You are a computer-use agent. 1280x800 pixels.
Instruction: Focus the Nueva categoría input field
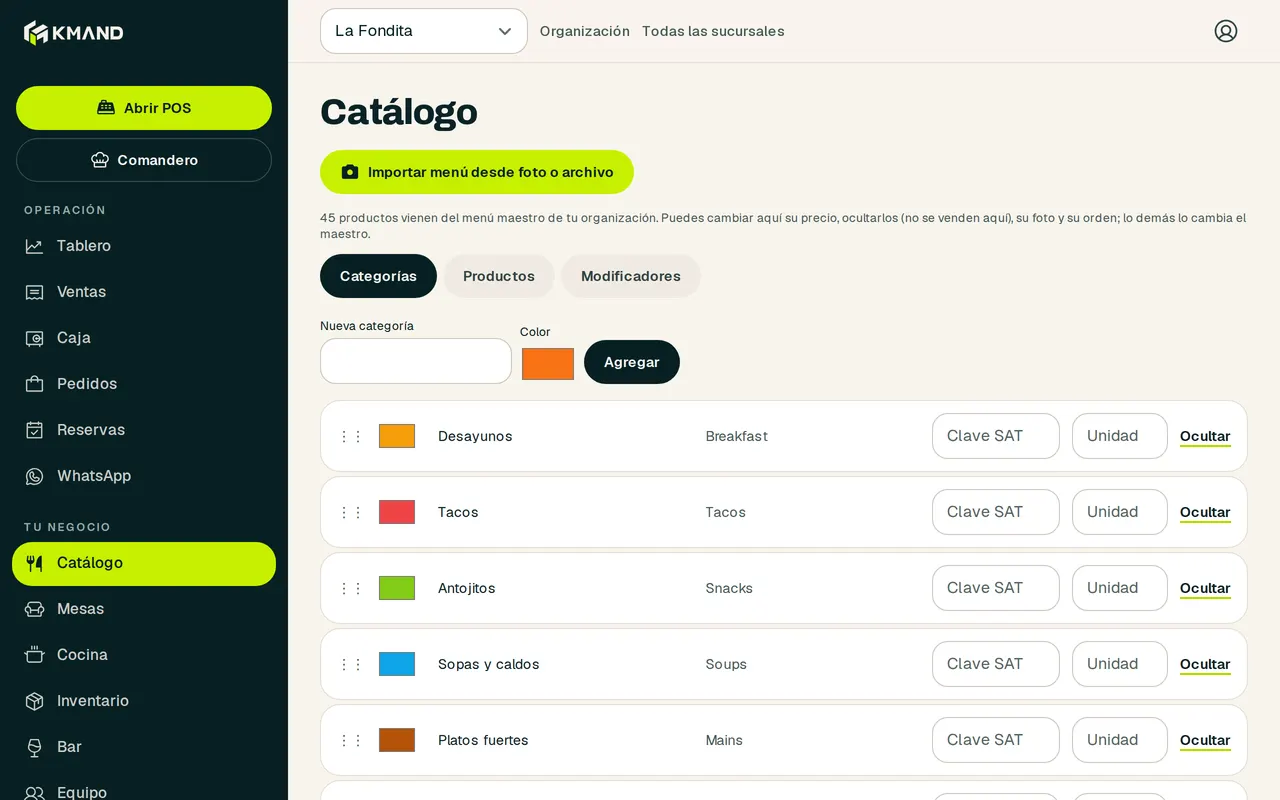pyautogui.click(x=416, y=361)
